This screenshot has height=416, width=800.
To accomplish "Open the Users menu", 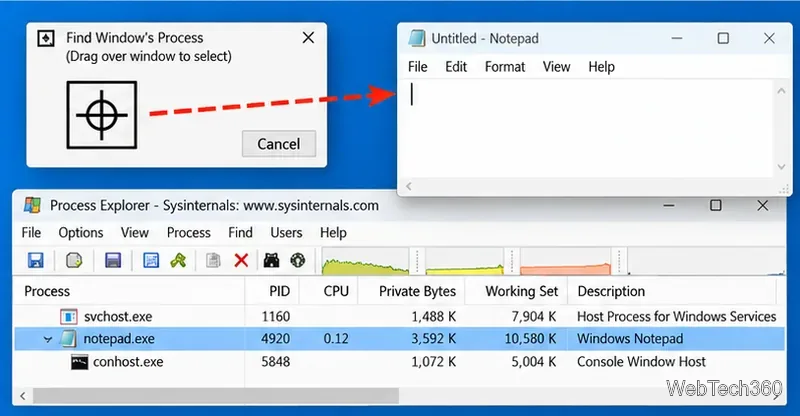I will 286,233.
